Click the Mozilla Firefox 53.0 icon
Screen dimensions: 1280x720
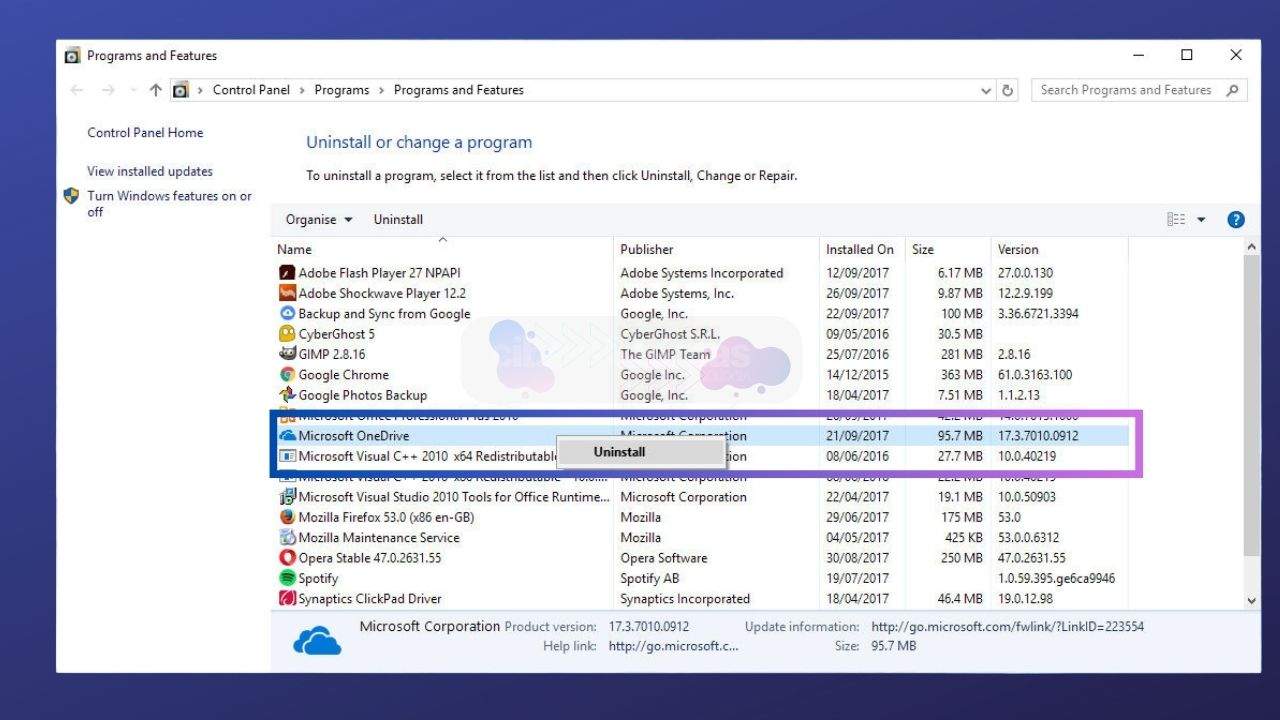point(288,517)
